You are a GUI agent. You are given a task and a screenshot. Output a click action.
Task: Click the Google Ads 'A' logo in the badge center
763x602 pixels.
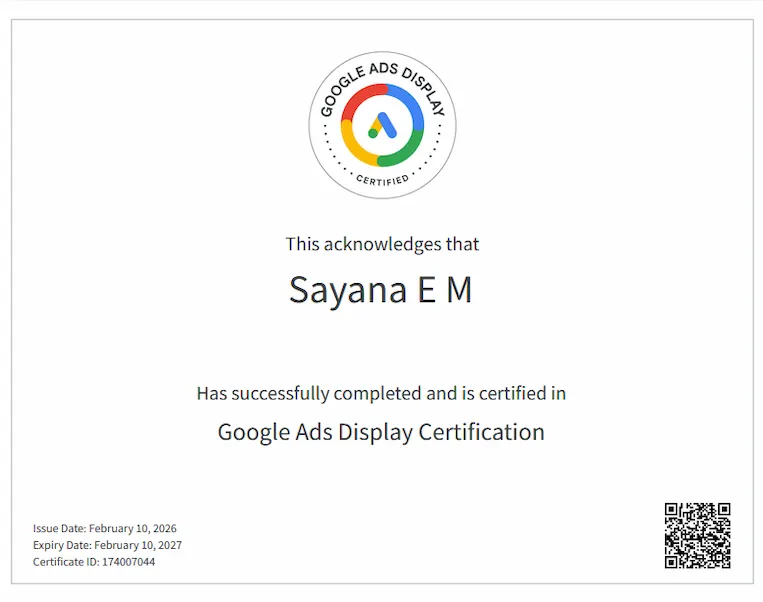[382, 125]
